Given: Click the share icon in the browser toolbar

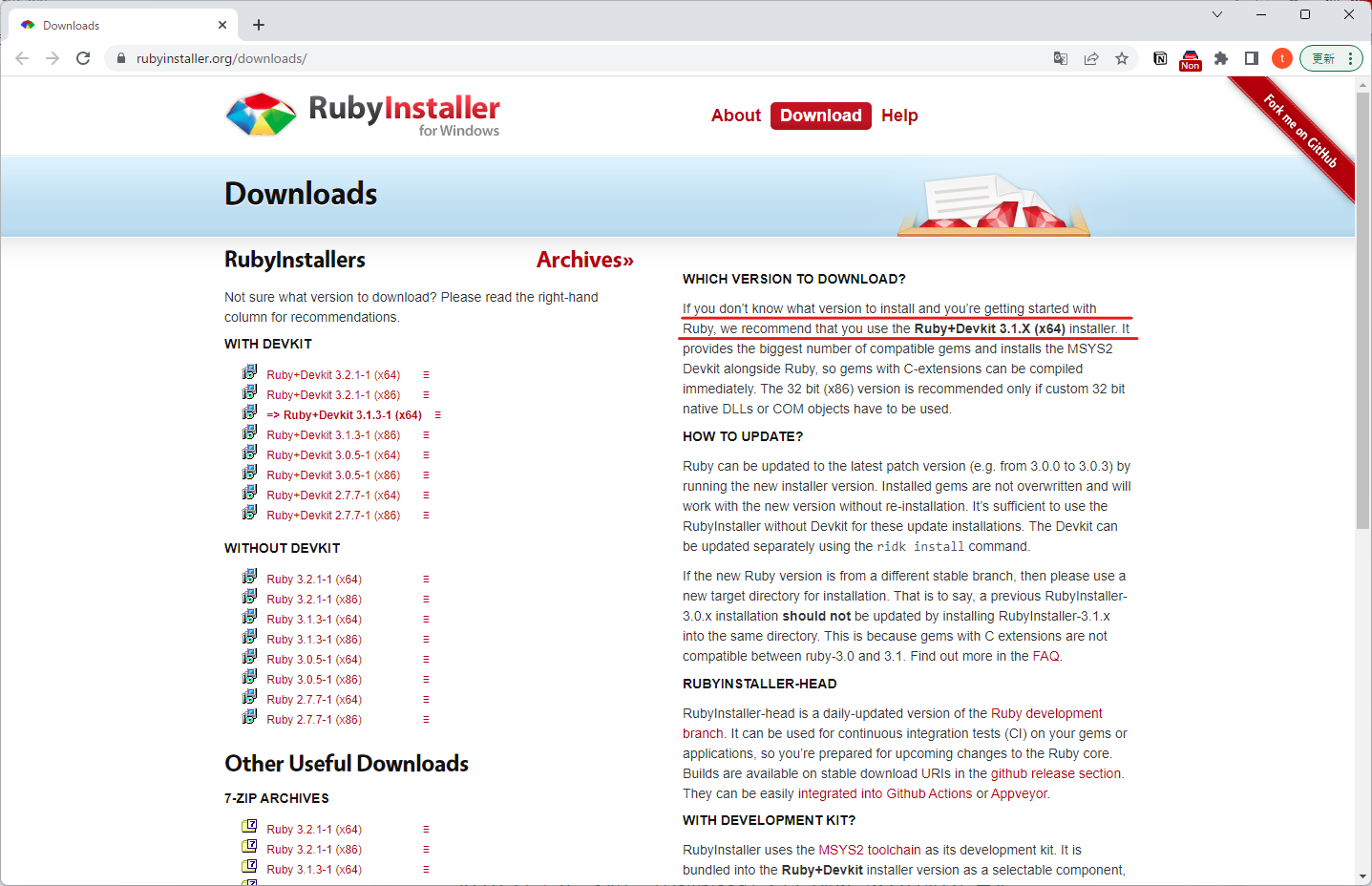Looking at the screenshot, I should coord(1091,58).
